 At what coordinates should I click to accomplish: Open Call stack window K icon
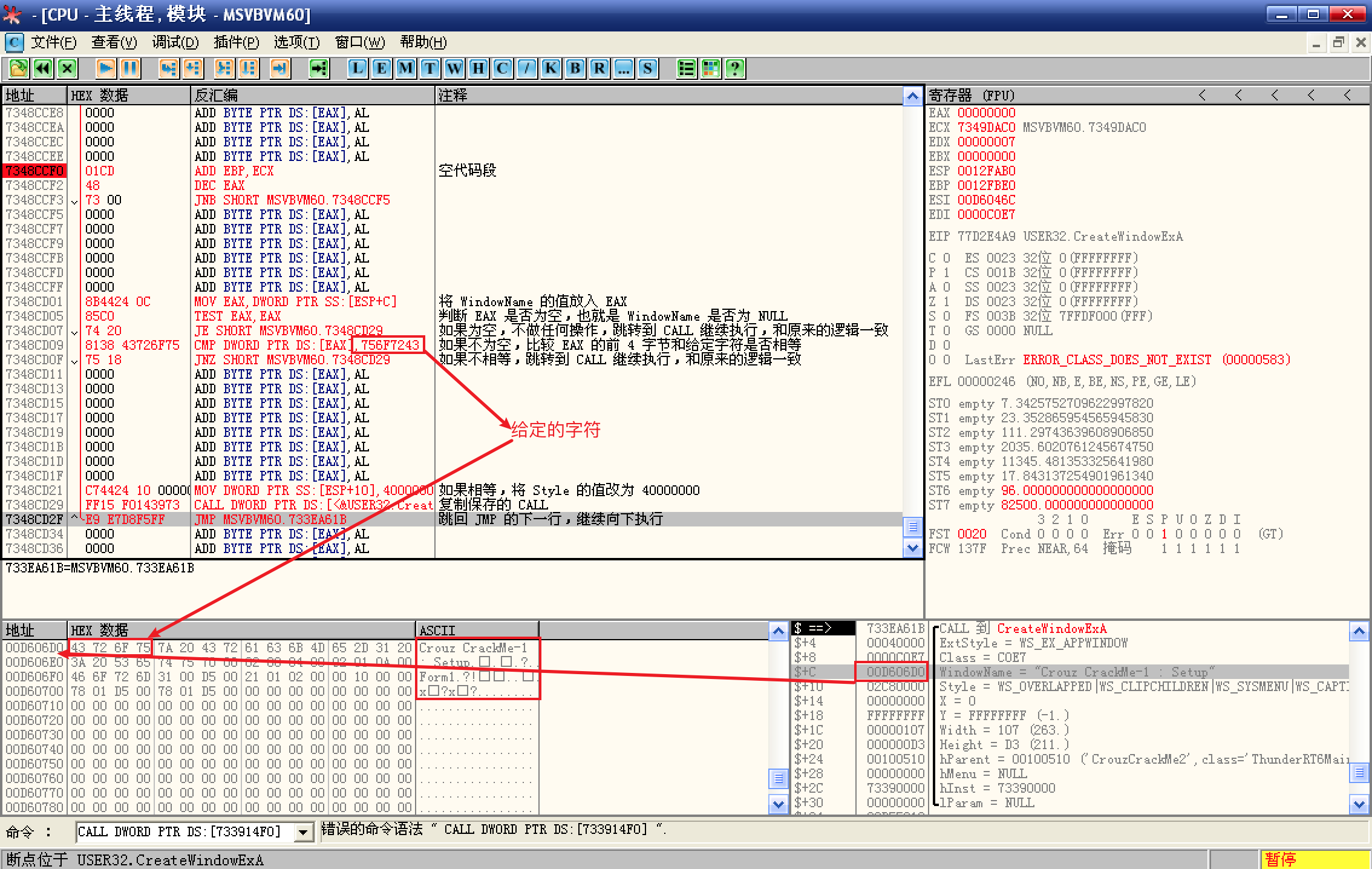pos(551,68)
